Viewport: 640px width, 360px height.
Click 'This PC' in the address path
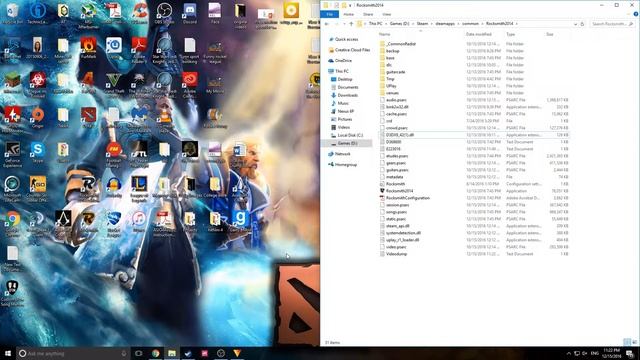pyautogui.click(x=376, y=24)
